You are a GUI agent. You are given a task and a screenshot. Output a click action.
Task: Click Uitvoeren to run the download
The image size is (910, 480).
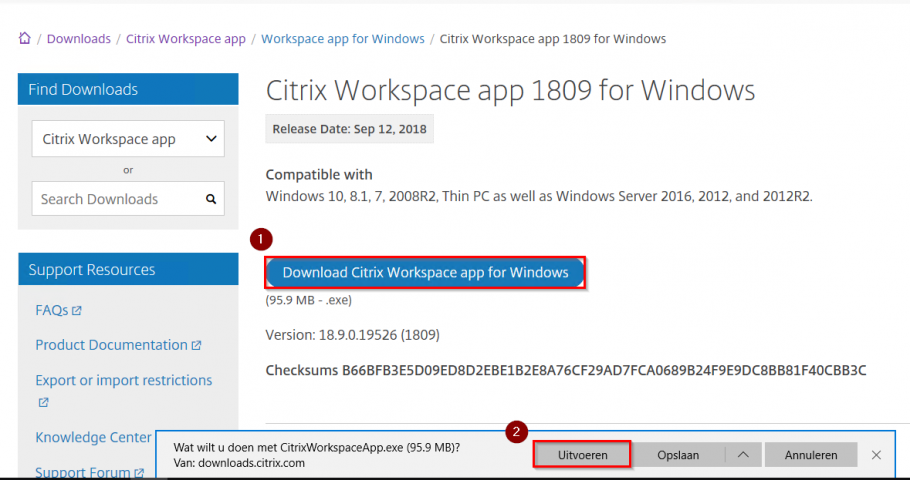(582, 454)
